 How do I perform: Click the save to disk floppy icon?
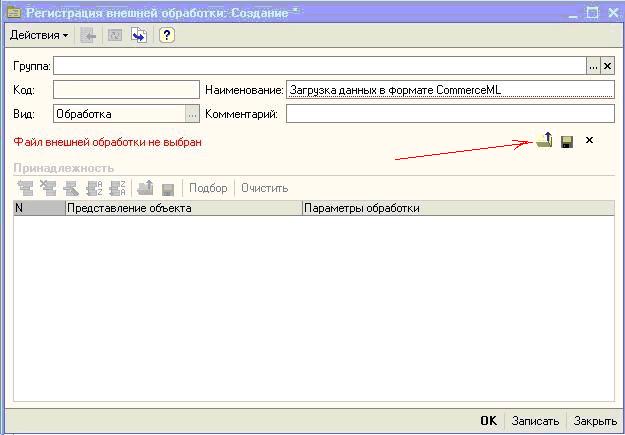[x=567, y=142]
